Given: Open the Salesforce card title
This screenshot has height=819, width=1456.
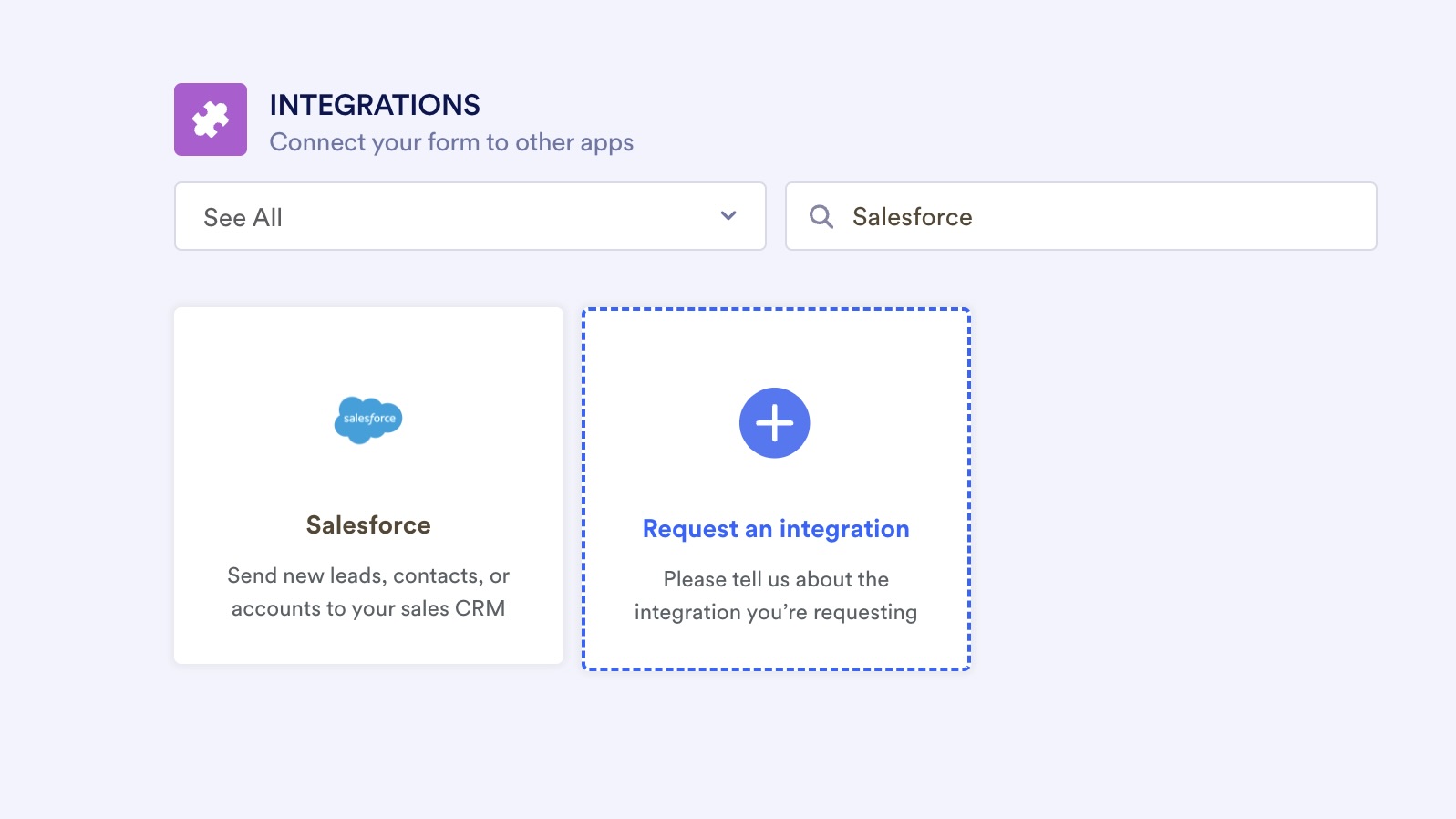Looking at the screenshot, I should 368,525.
